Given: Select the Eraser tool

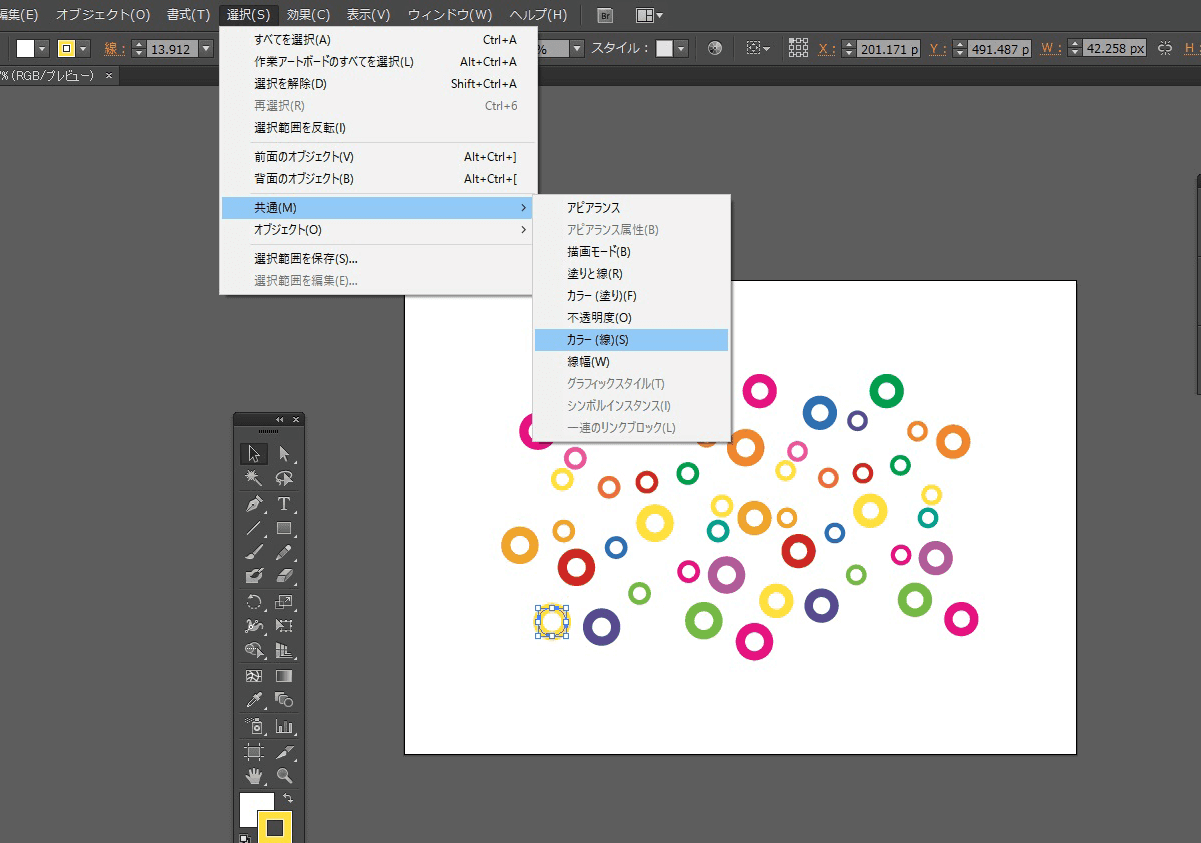Looking at the screenshot, I should tap(284, 576).
